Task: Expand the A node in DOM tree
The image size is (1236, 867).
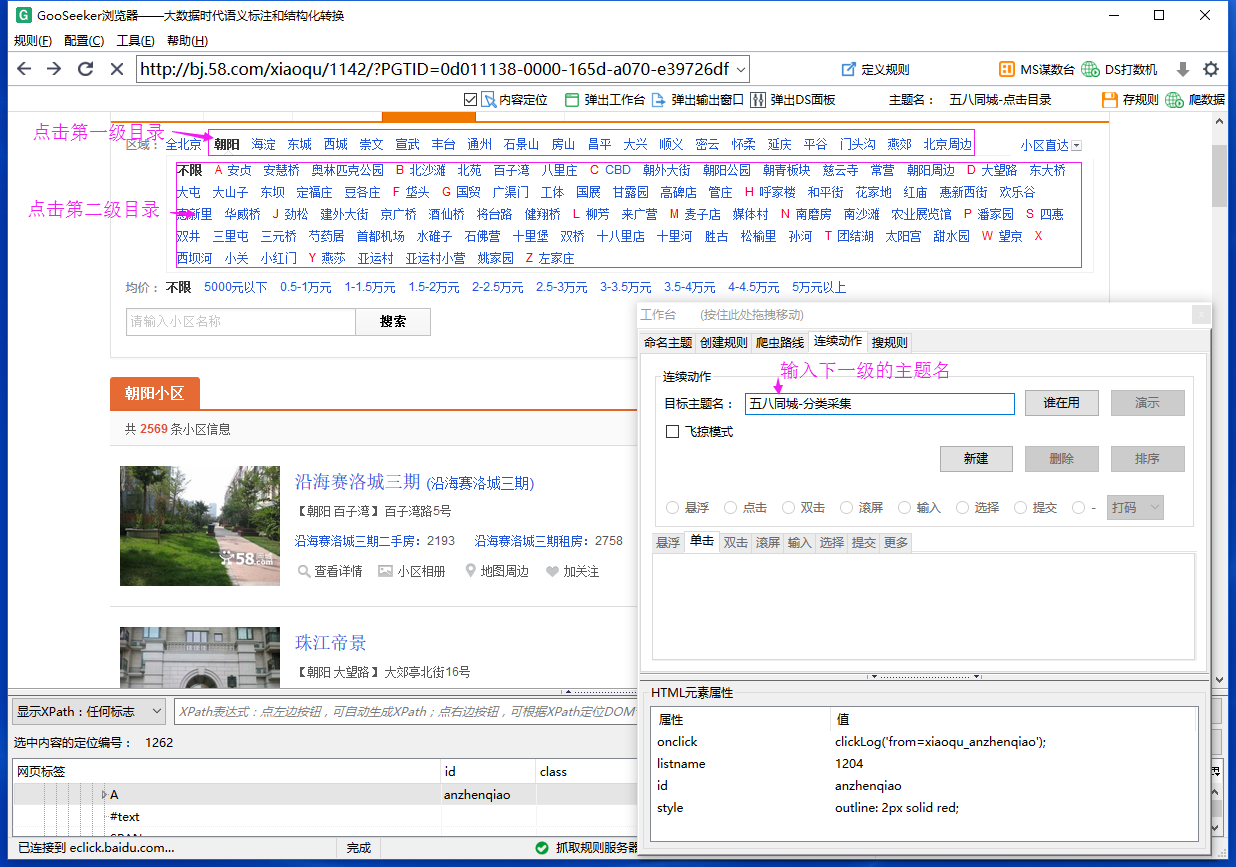Action: point(104,794)
